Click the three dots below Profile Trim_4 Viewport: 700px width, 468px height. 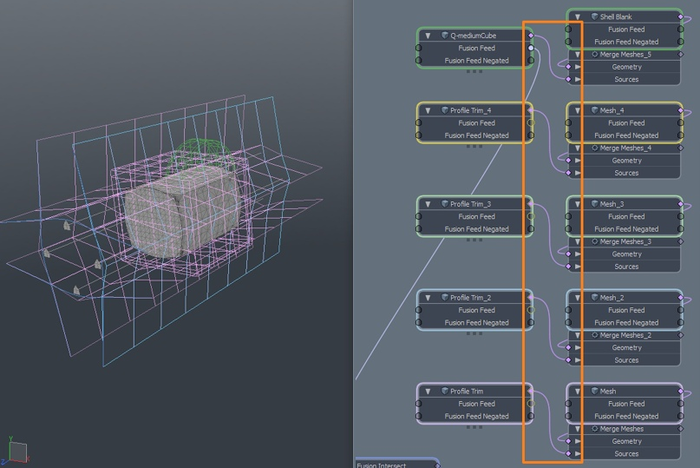tap(474, 146)
